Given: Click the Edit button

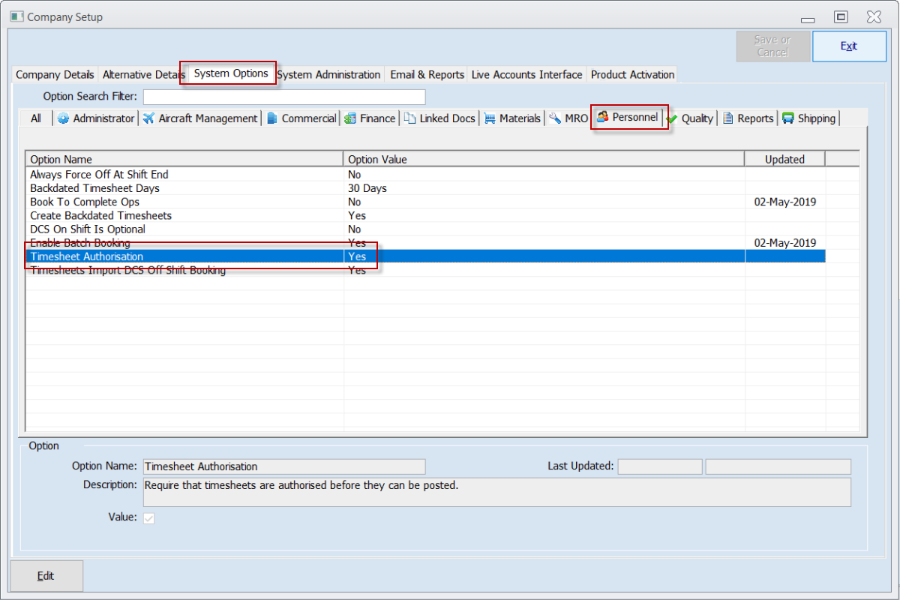Looking at the screenshot, I should tap(46, 576).
